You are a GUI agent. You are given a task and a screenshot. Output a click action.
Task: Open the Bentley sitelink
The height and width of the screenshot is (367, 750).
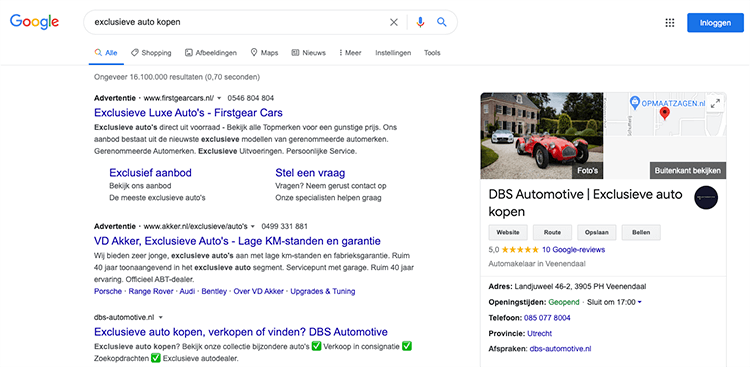214,291
